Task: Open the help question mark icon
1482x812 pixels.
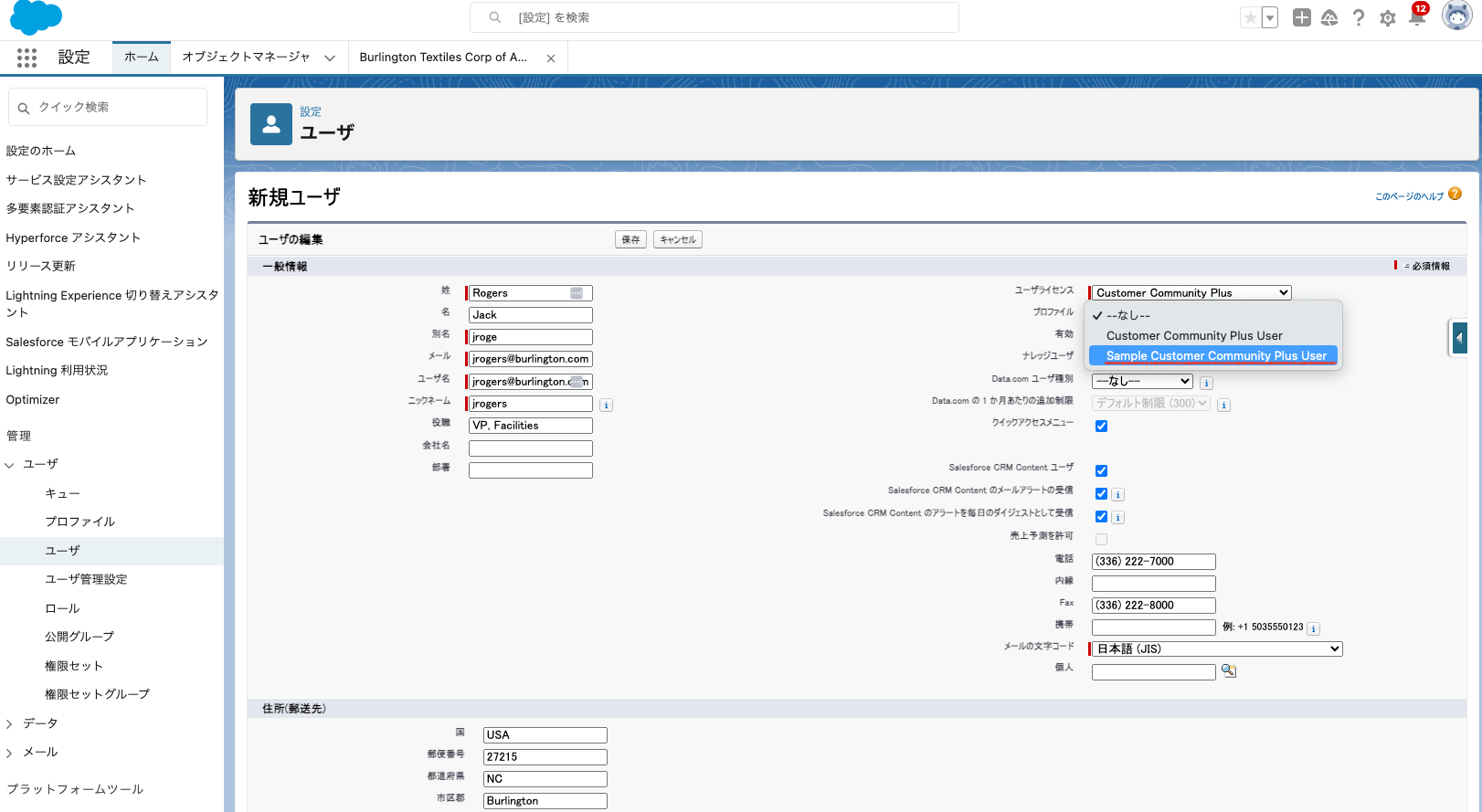Action: point(1359,17)
